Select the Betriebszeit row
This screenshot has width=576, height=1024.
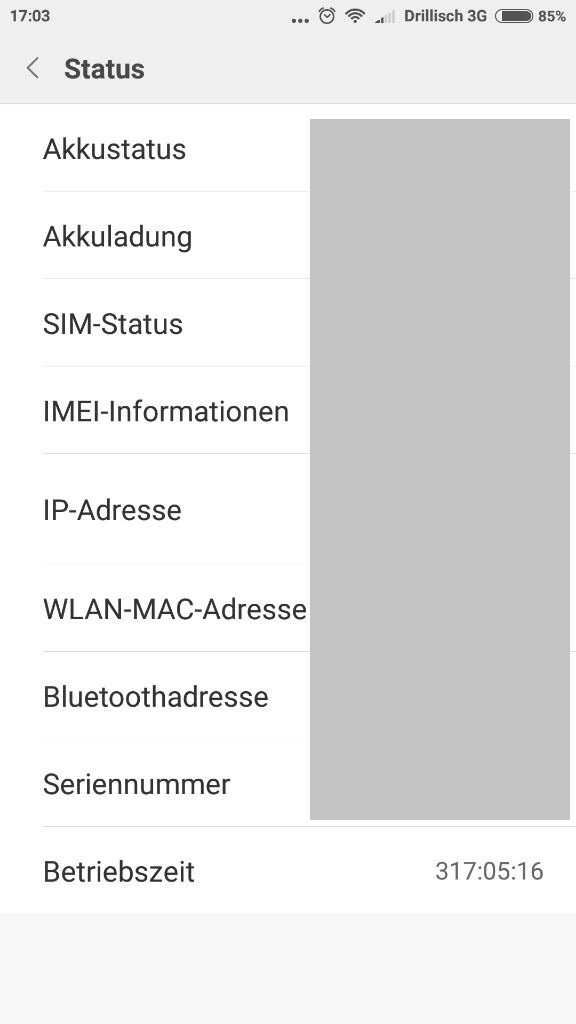(x=288, y=871)
